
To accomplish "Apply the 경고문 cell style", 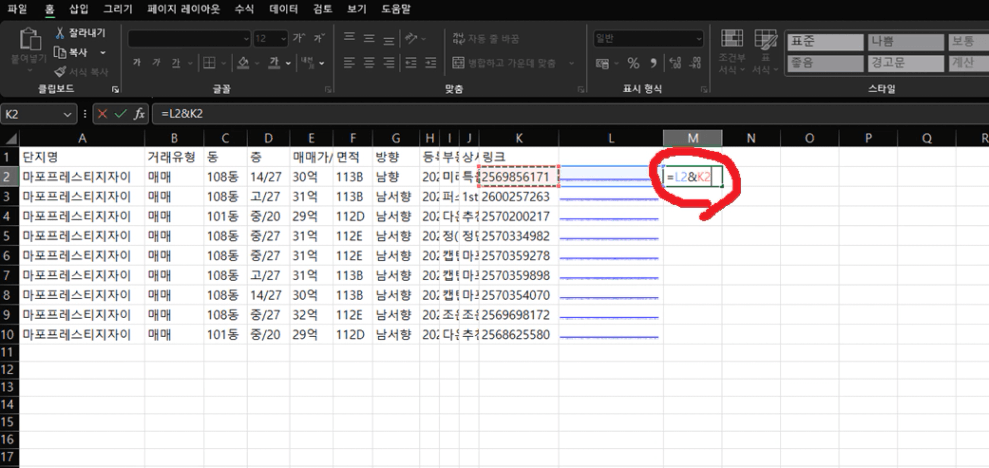I will pyautogui.click(x=889, y=61).
